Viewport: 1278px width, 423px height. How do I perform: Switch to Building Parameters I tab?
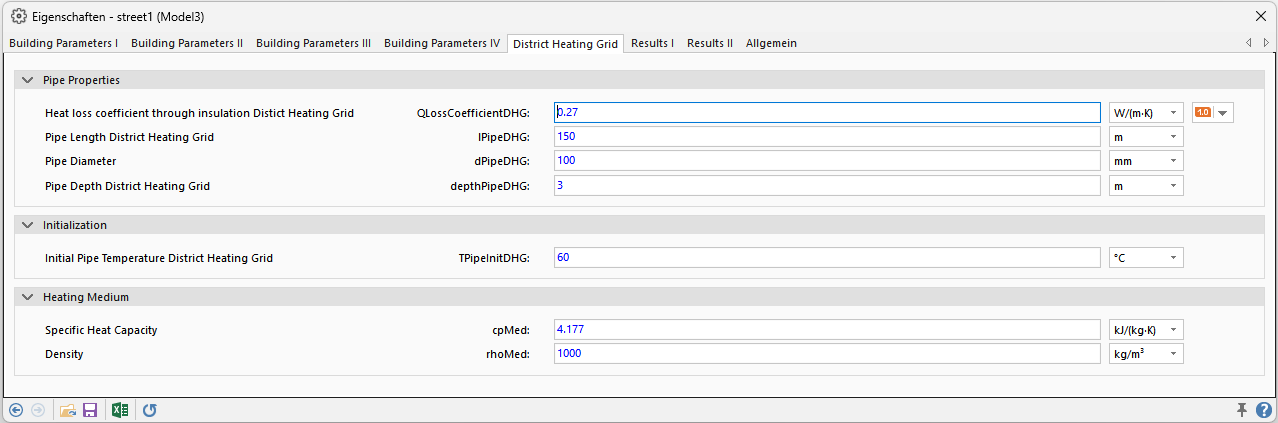(x=63, y=43)
